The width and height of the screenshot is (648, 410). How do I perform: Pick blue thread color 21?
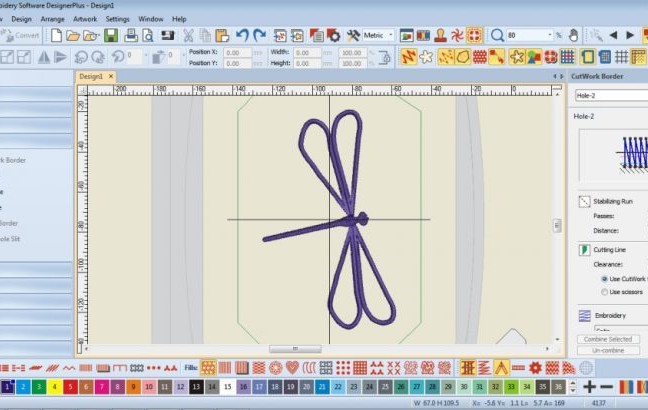[x=322, y=387]
